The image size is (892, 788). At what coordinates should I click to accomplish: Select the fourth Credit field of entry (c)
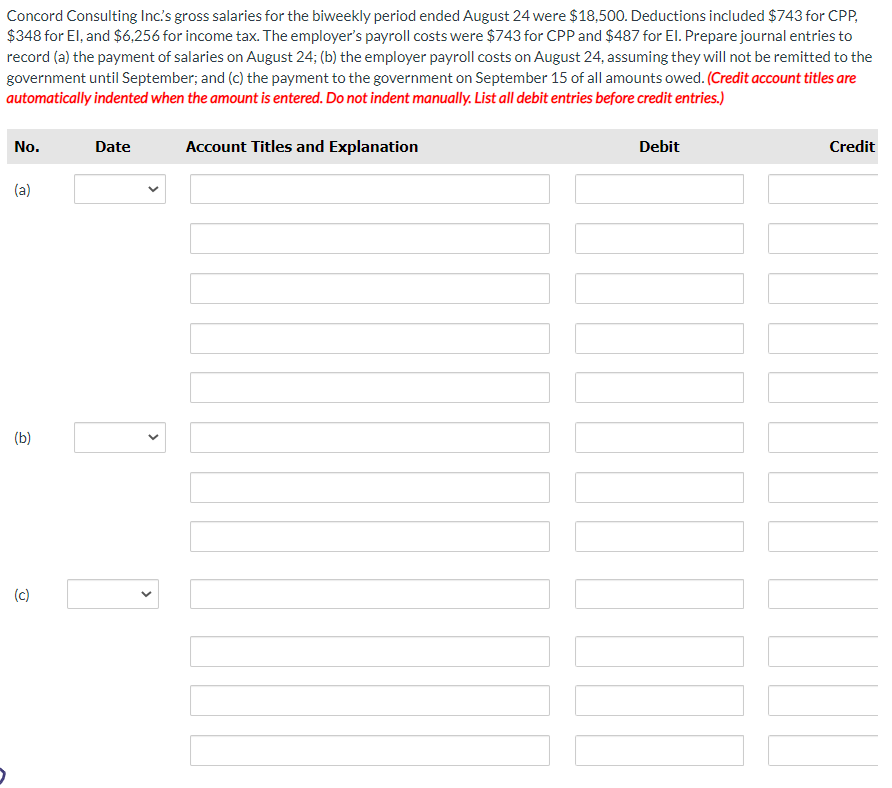pos(824,750)
